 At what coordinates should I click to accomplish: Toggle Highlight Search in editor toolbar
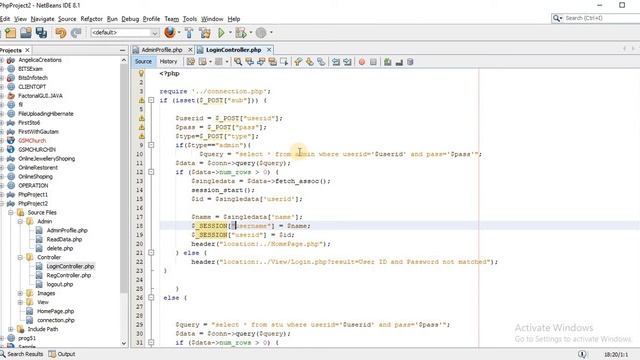pos(272,62)
